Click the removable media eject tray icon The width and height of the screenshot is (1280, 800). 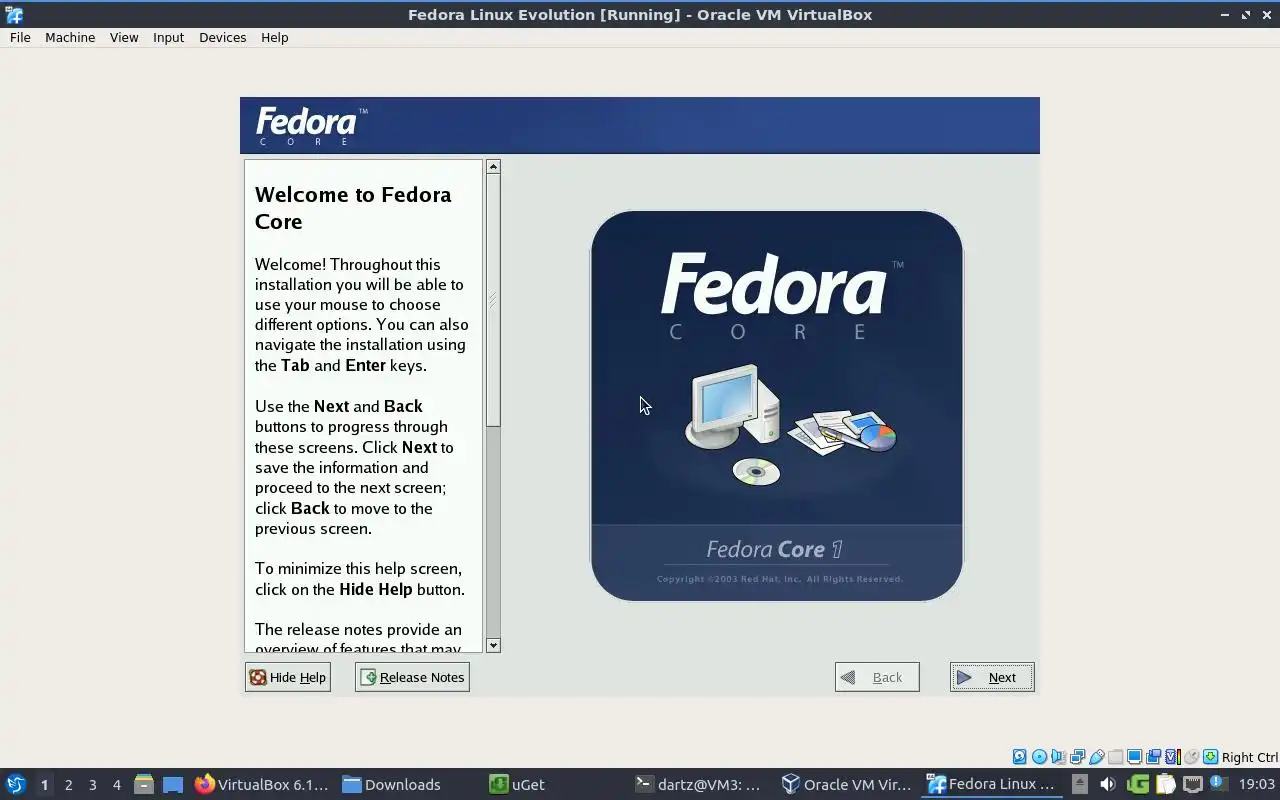click(1080, 784)
